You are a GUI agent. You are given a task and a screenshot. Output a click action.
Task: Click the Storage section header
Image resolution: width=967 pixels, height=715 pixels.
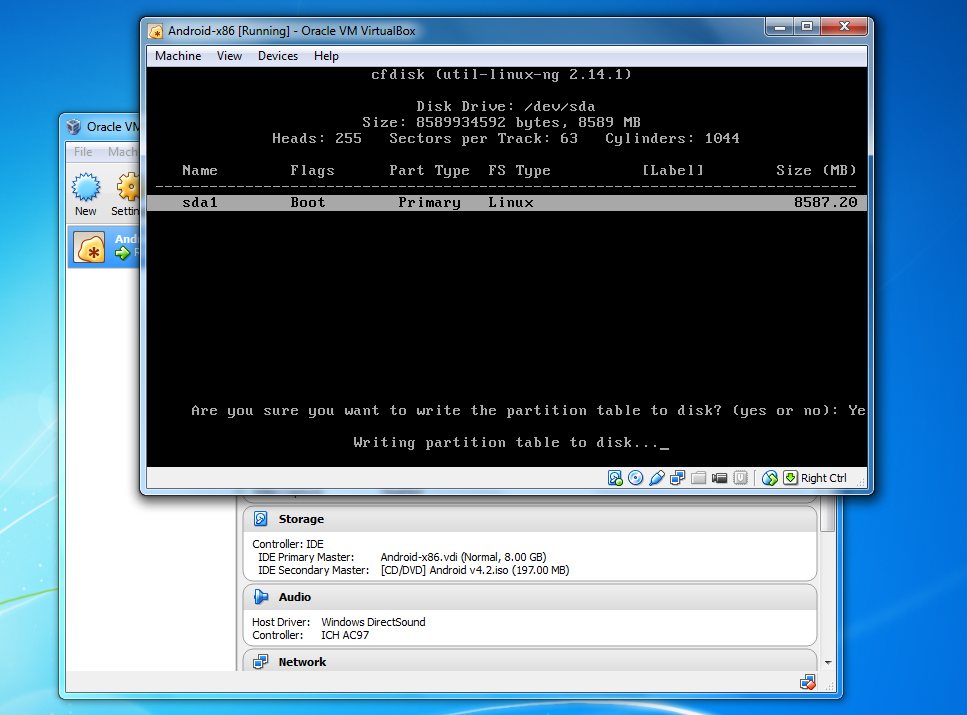[530, 519]
